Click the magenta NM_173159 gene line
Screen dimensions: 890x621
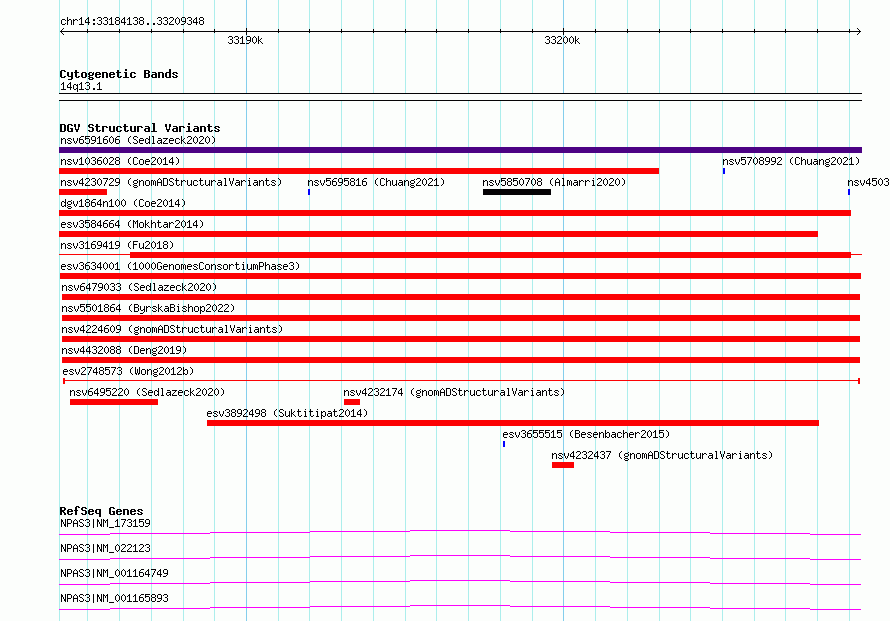(x=460, y=532)
